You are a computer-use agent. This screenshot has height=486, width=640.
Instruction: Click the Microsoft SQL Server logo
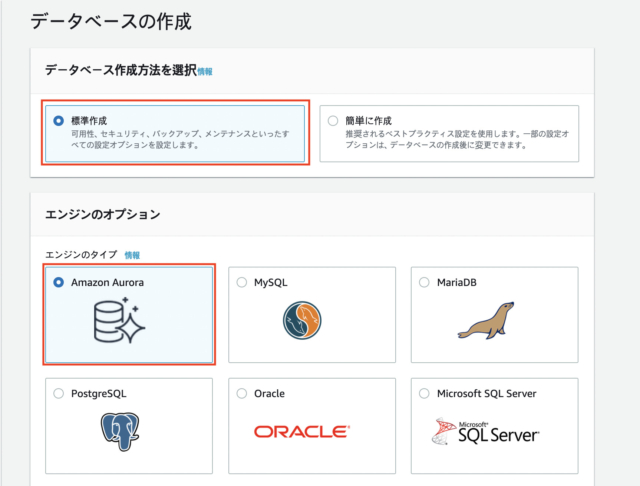tap(485, 431)
